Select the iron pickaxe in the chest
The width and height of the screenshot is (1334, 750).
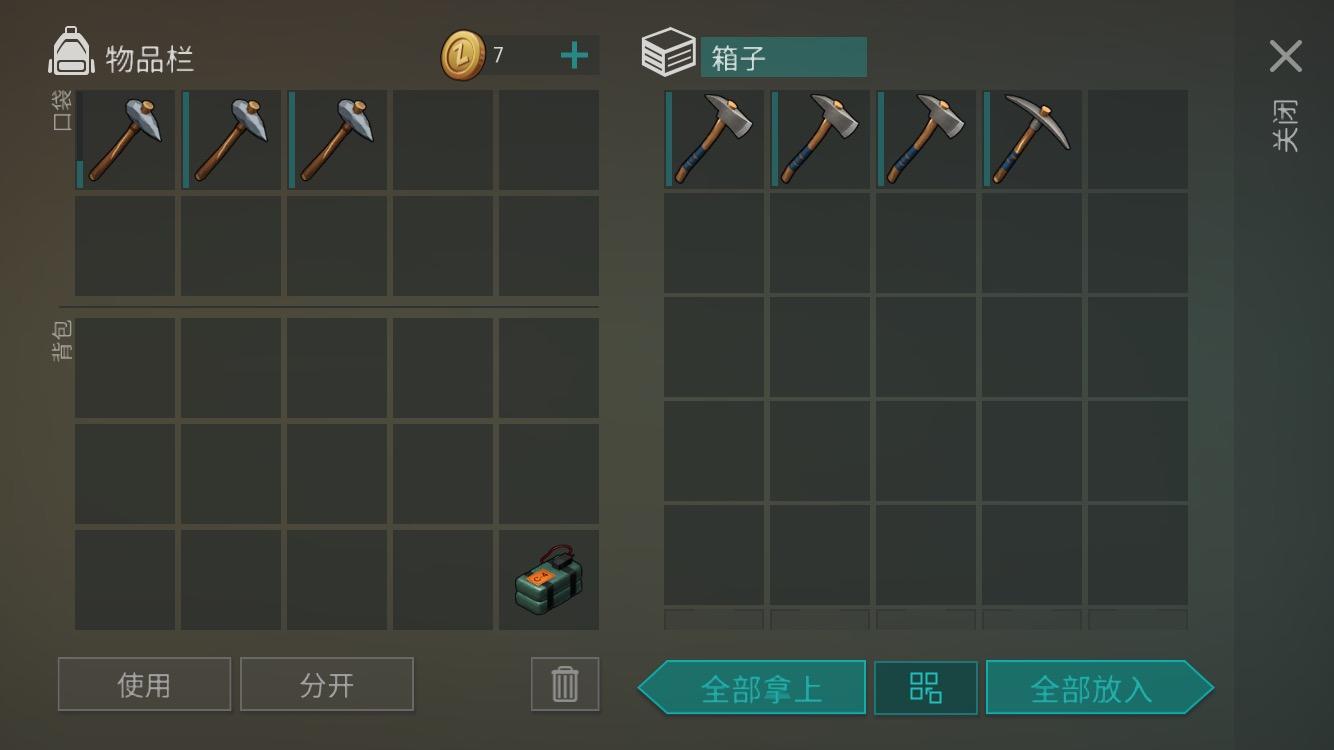coord(1032,140)
